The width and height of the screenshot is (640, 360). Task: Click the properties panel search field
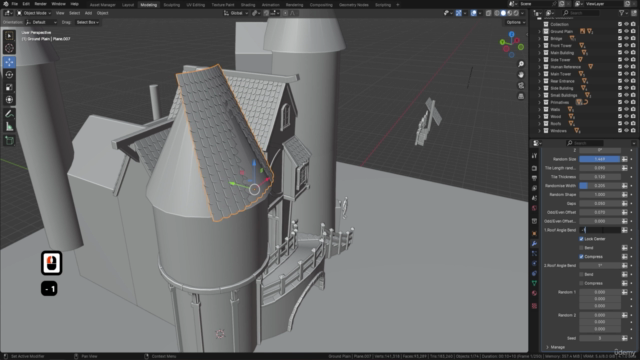tap(584, 143)
